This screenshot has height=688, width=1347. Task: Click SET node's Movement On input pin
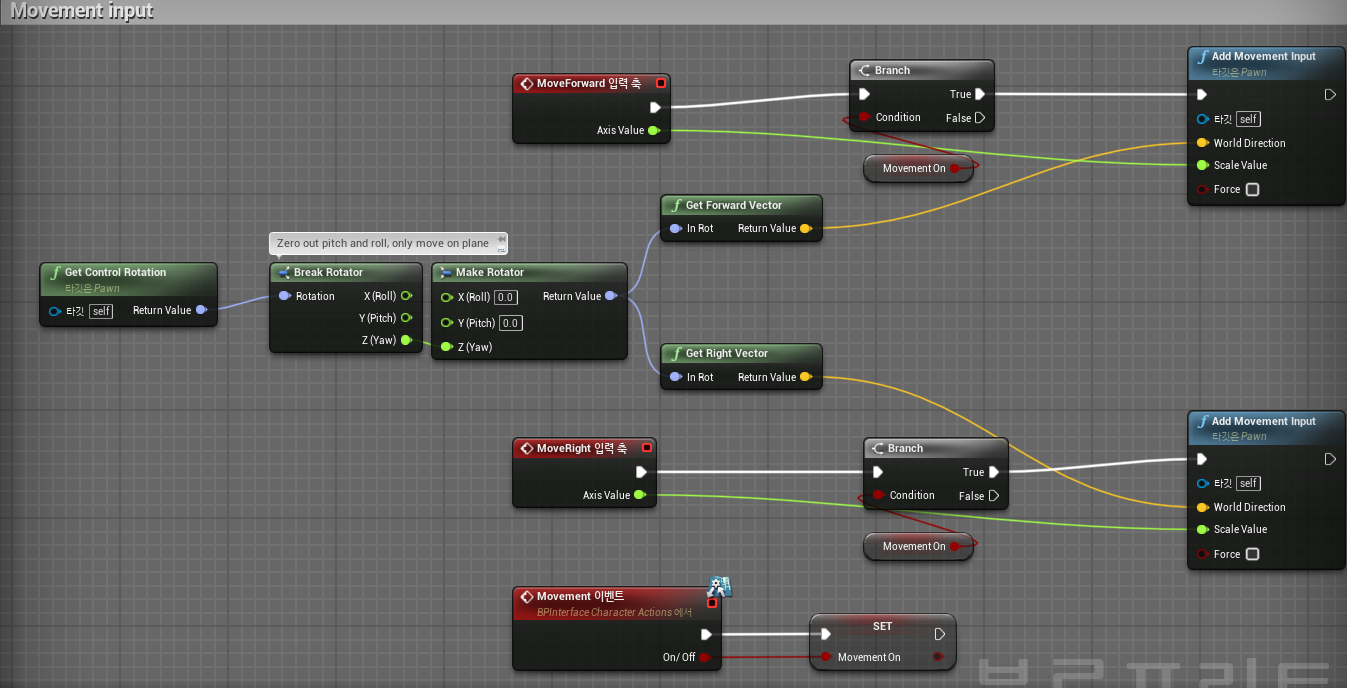click(x=826, y=657)
